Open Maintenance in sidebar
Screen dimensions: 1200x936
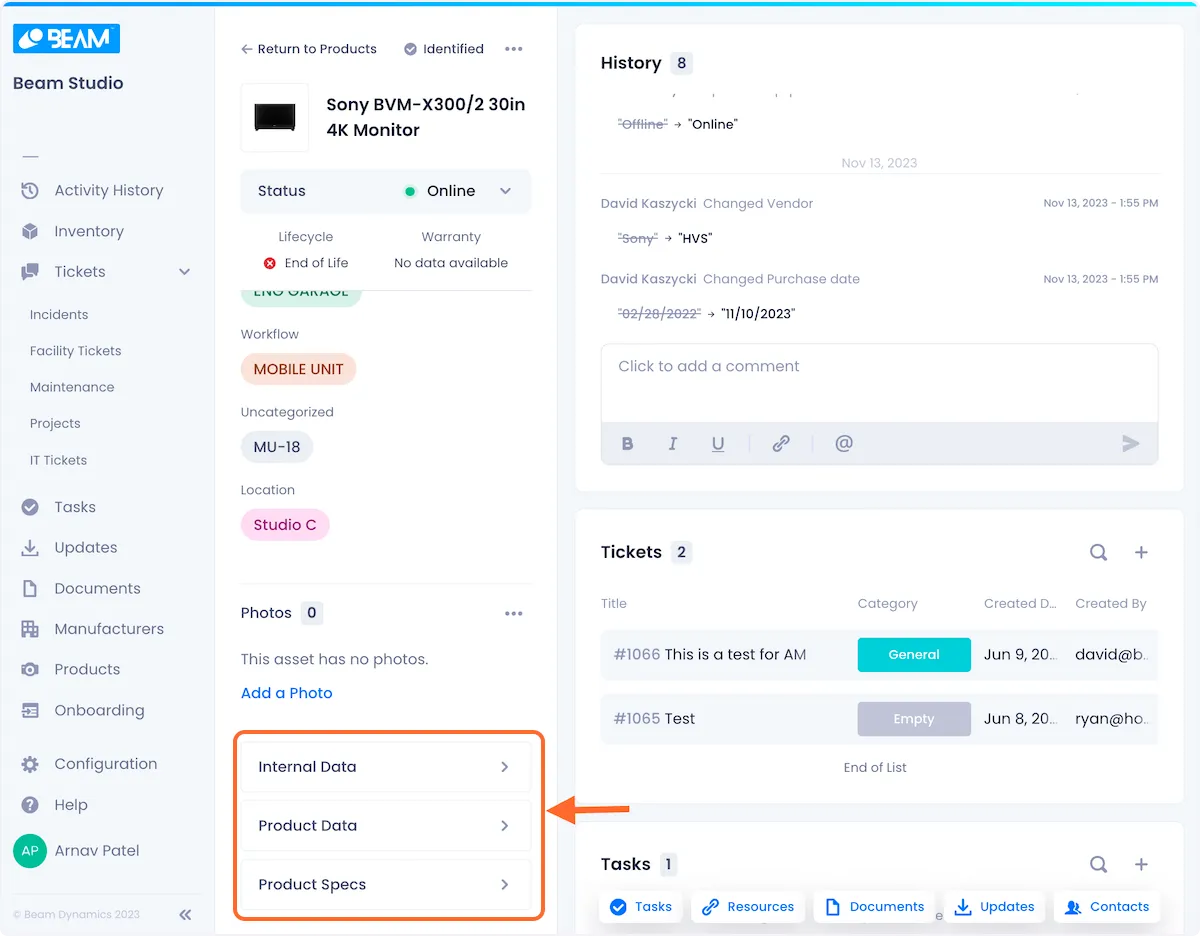click(x=72, y=387)
